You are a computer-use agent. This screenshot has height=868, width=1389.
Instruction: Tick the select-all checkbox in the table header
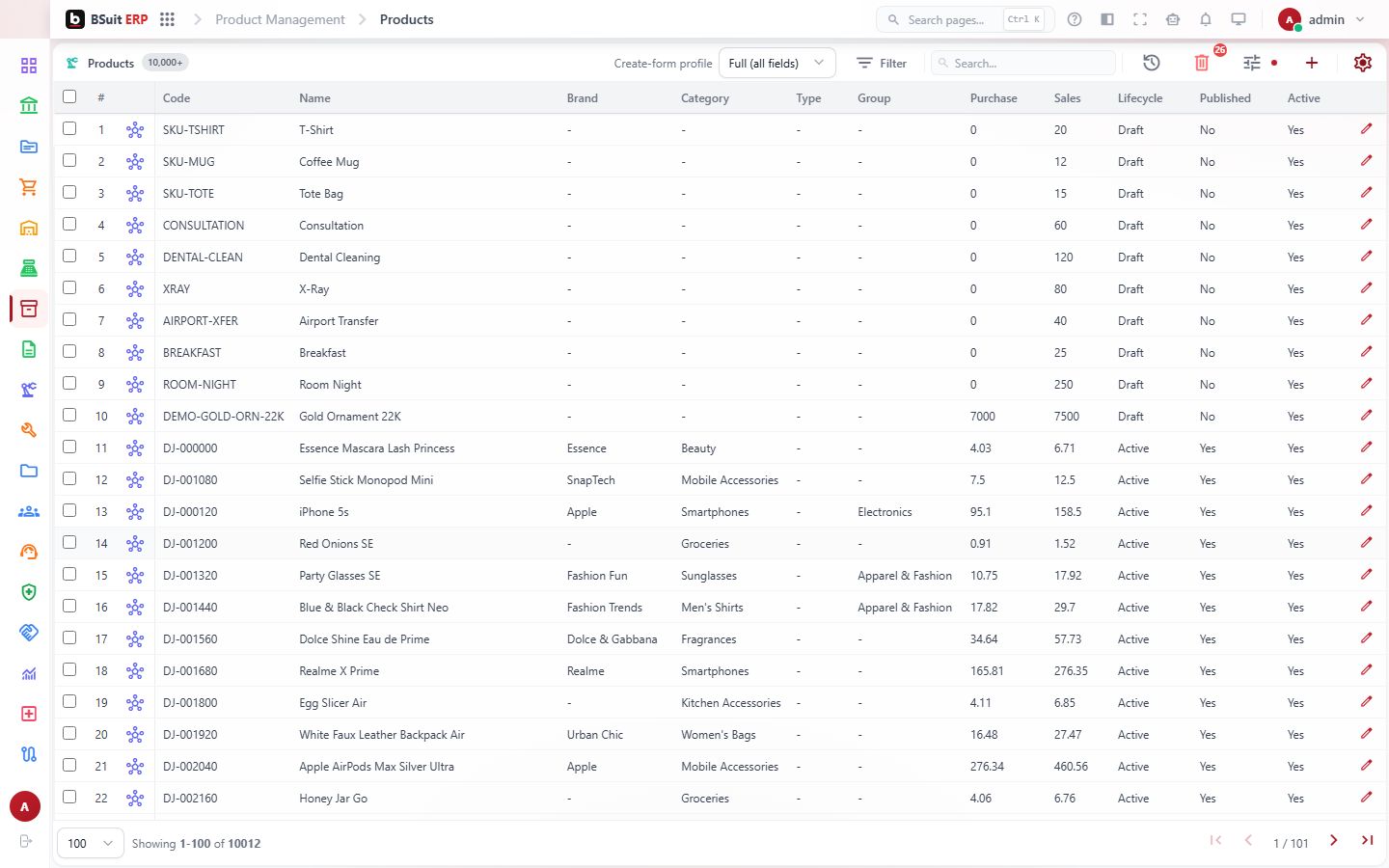(x=69, y=96)
